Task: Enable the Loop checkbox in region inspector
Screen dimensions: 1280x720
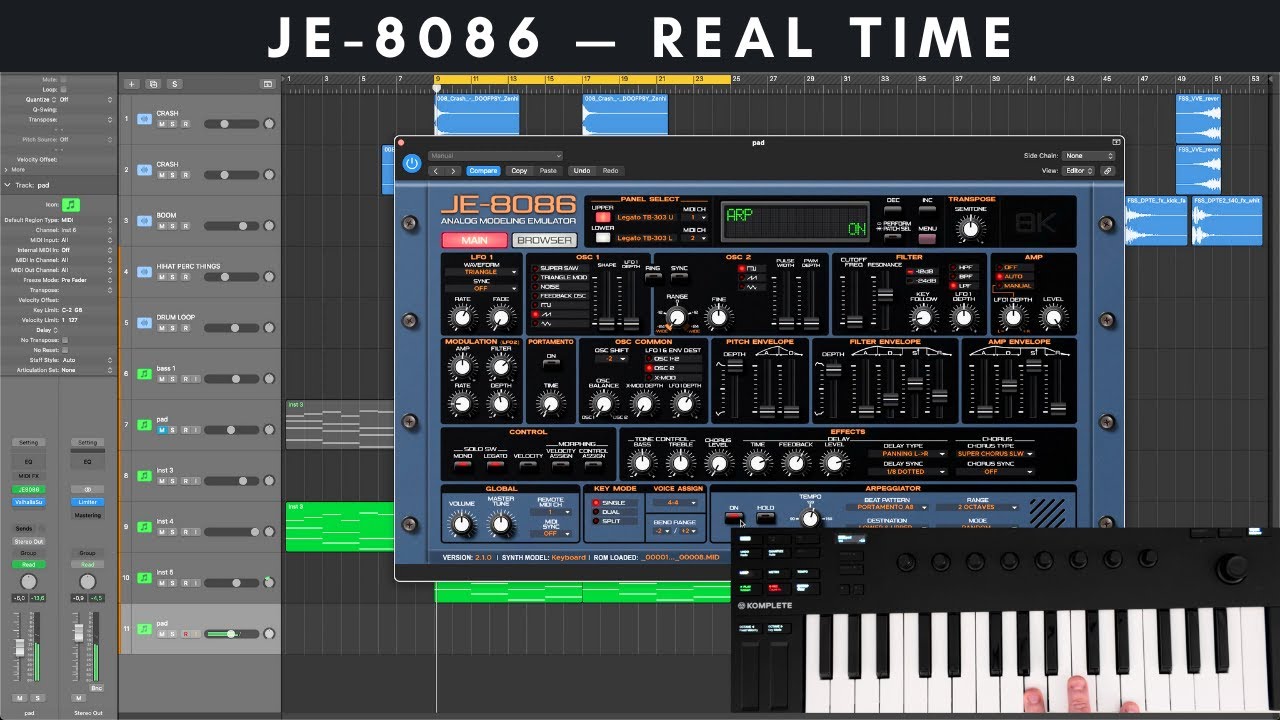Action: [x=64, y=89]
